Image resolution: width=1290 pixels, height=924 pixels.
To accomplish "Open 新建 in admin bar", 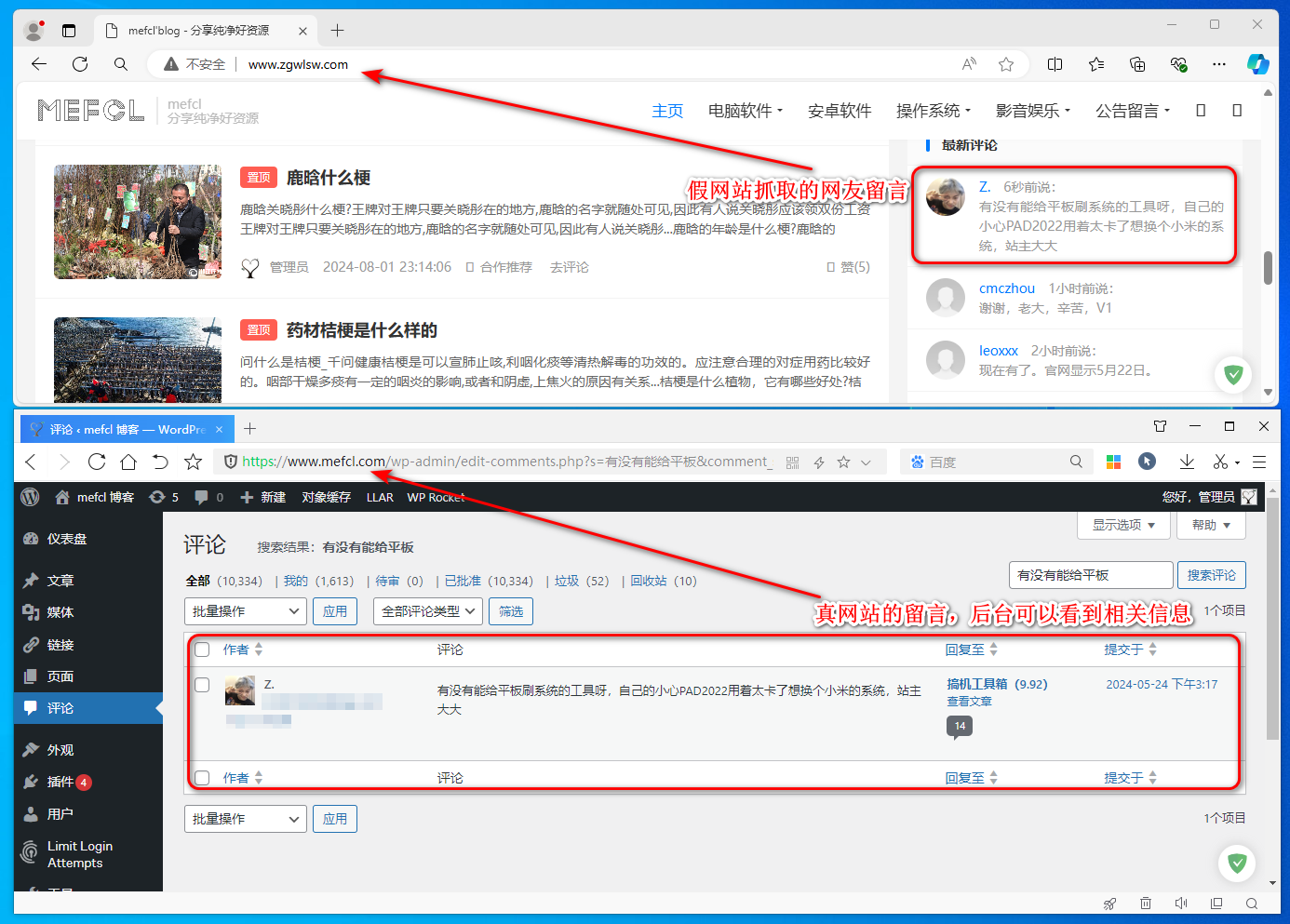I will pyautogui.click(x=263, y=497).
